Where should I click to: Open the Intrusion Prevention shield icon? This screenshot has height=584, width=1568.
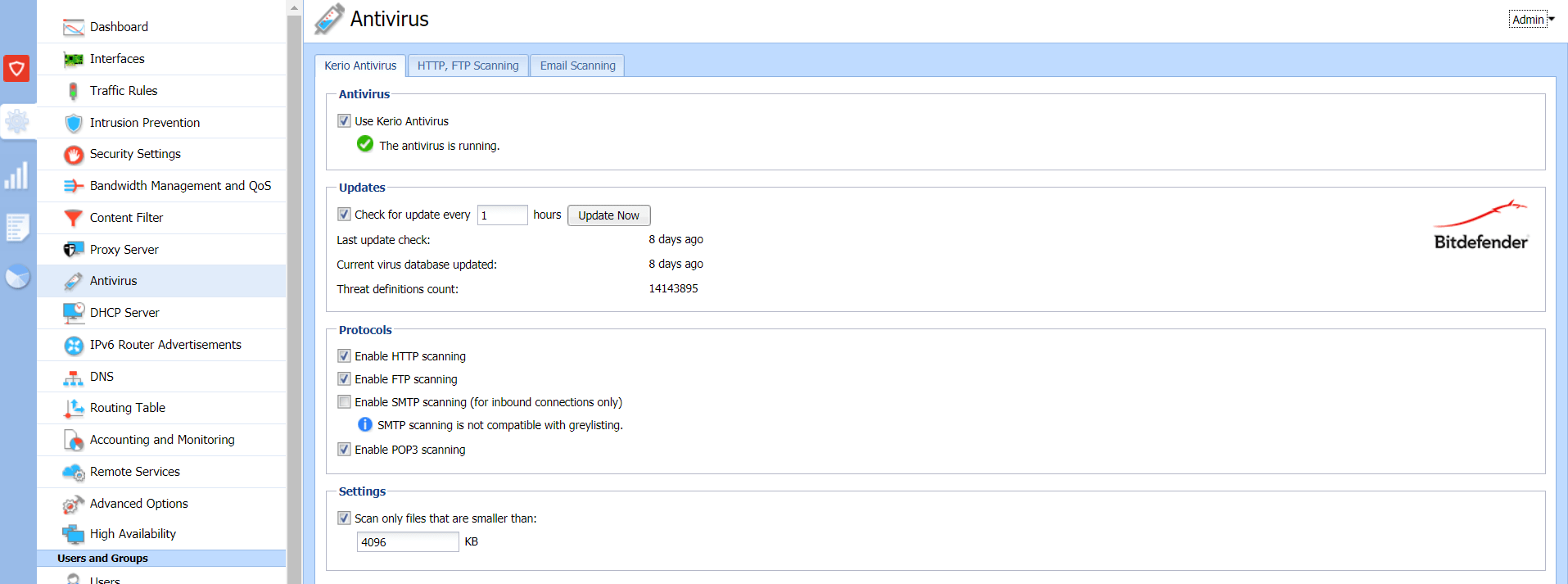[74, 123]
